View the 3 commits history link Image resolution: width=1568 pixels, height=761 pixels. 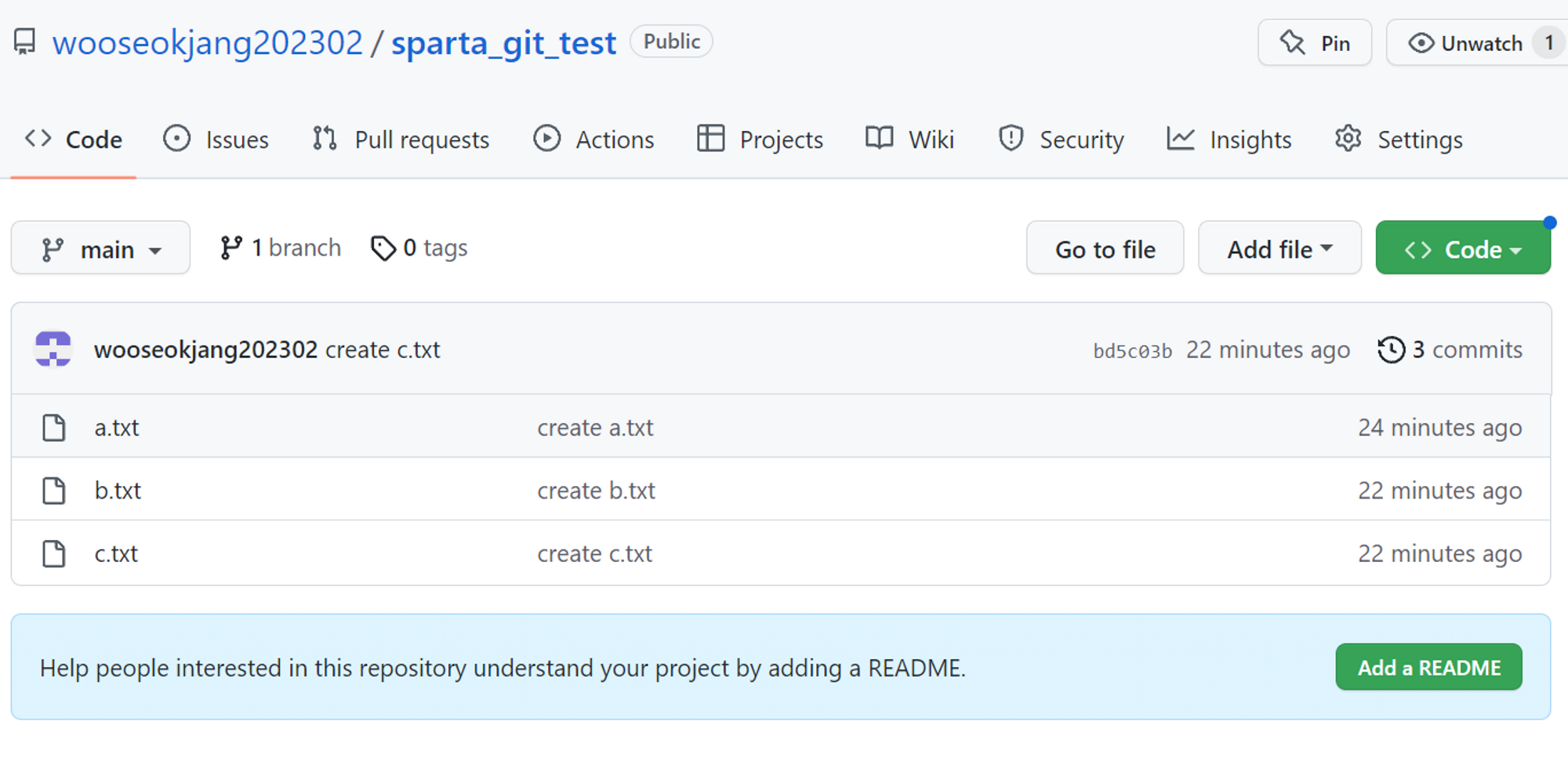1450,350
